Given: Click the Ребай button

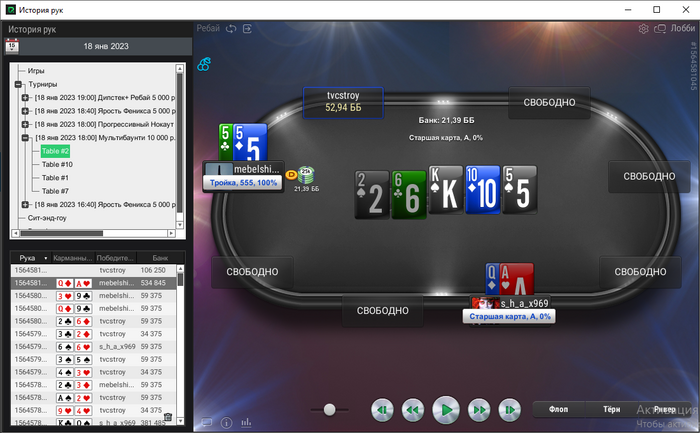Looking at the screenshot, I should click(x=208, y=28).
